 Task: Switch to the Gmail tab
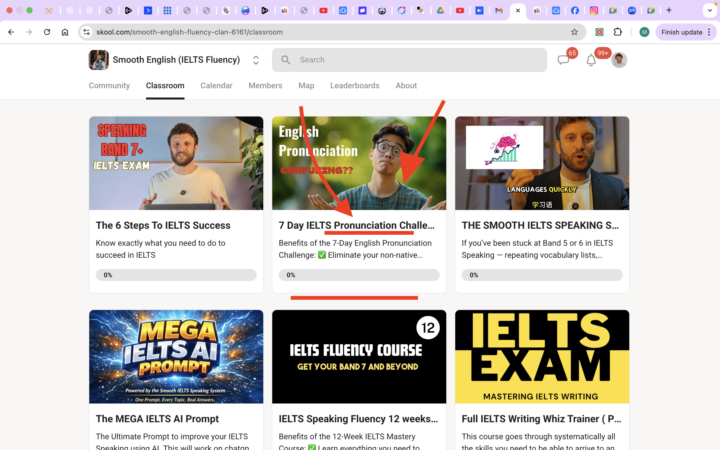point(499,11)
